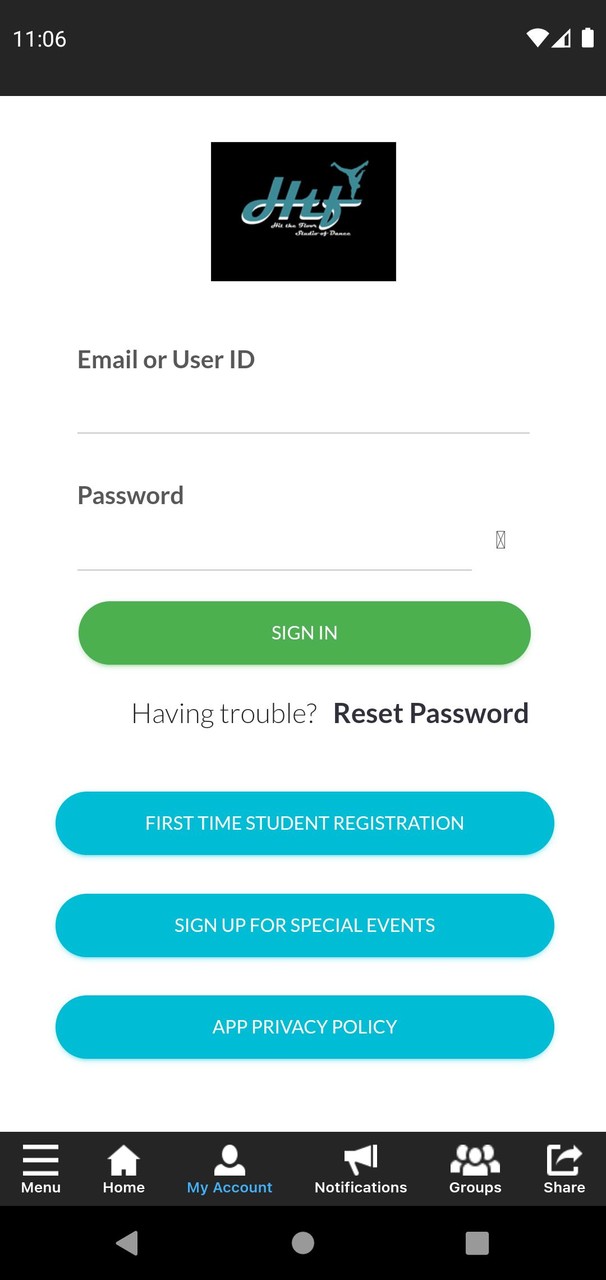Tap the Home house icon
The width and height of the screenshot is (606, 1280).
pos(124,1160)
